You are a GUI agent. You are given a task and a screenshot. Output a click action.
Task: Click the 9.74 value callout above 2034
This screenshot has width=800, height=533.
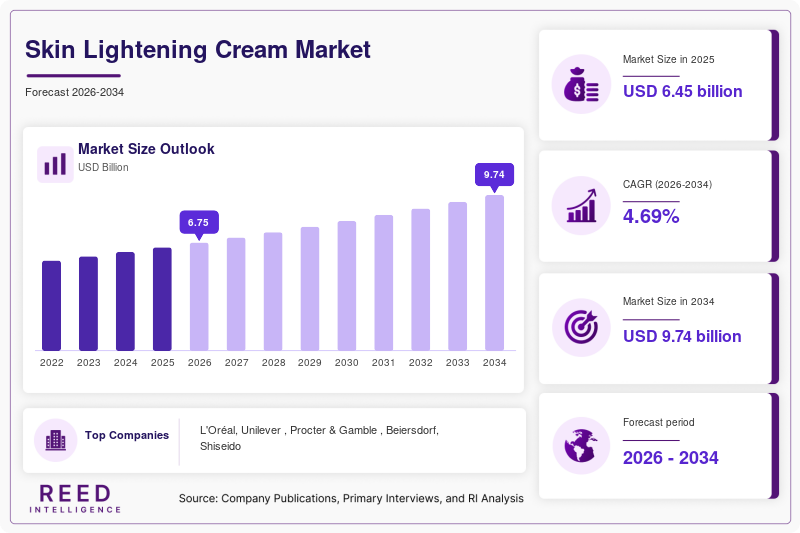[494, 175]
